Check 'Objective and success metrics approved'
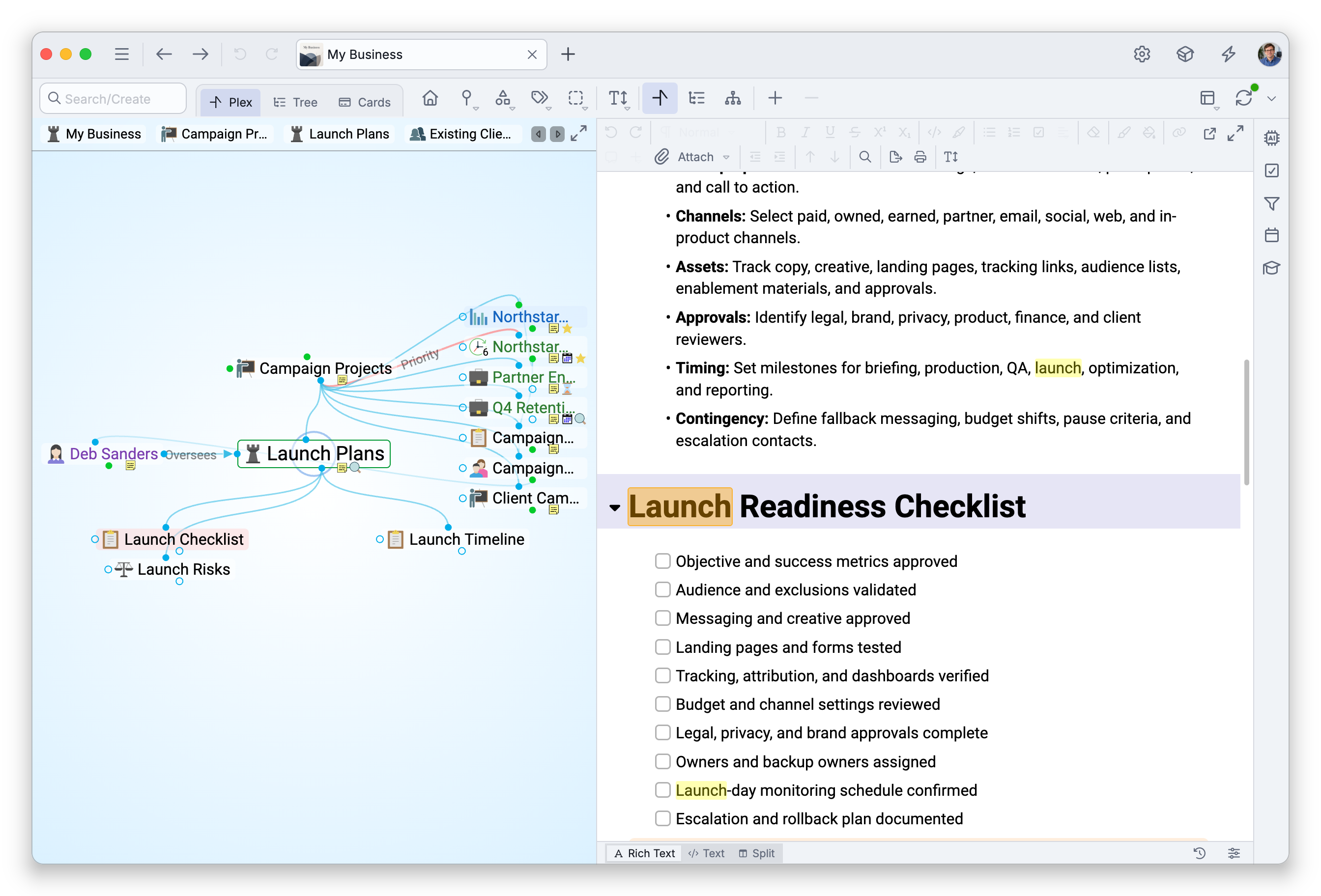This screenshot has height=896, width=1321. pos(663,561)
